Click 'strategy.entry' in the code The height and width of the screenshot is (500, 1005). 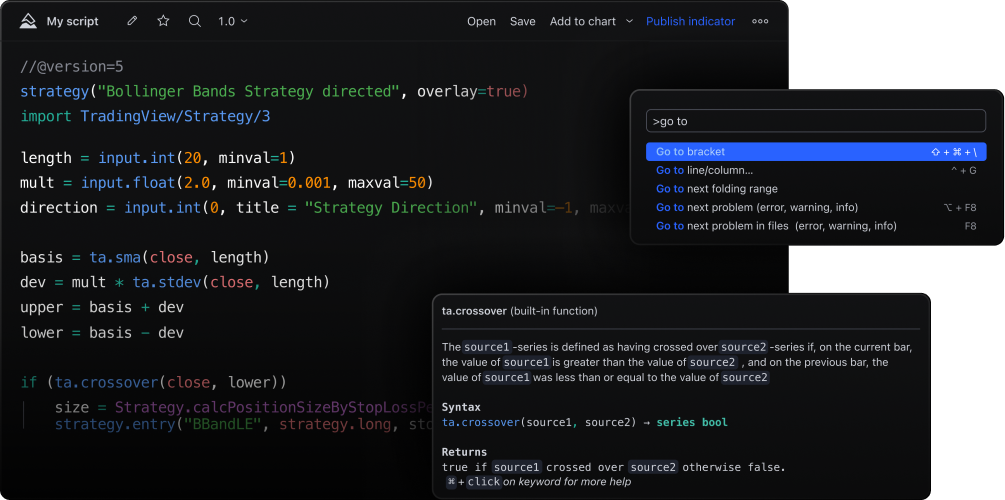pos(115,424)
